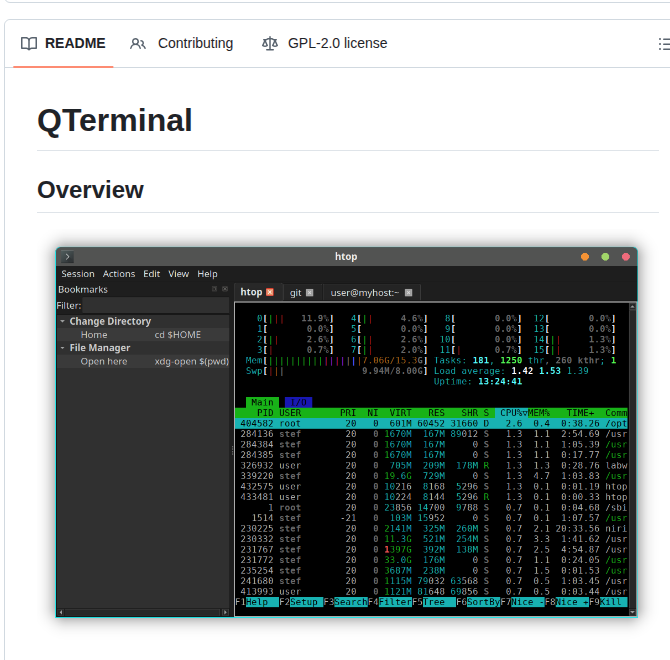Click the VIRT column header

(400, 413)
